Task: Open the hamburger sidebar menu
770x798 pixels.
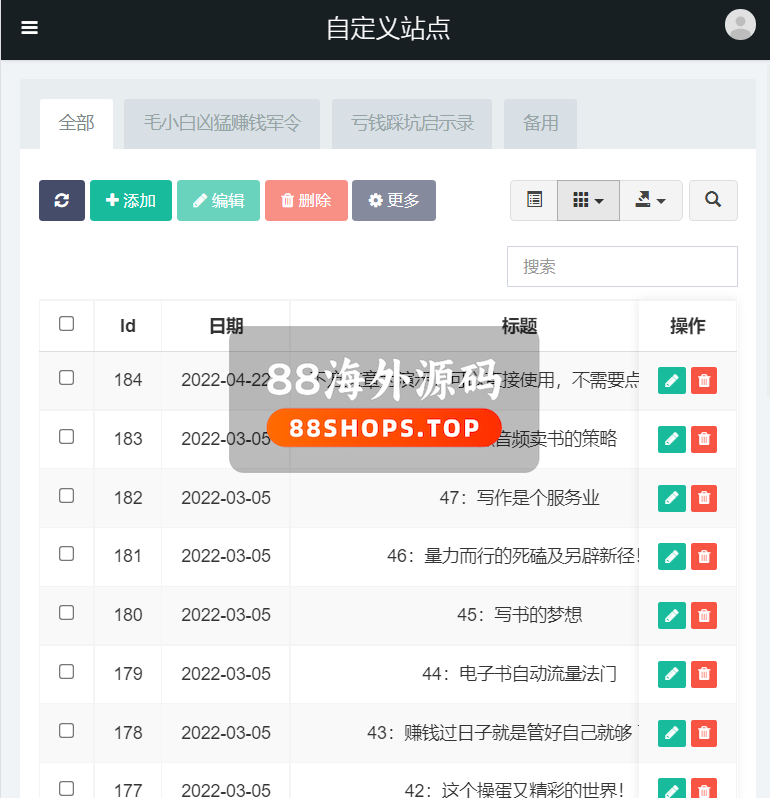Action: coord(30,28)
